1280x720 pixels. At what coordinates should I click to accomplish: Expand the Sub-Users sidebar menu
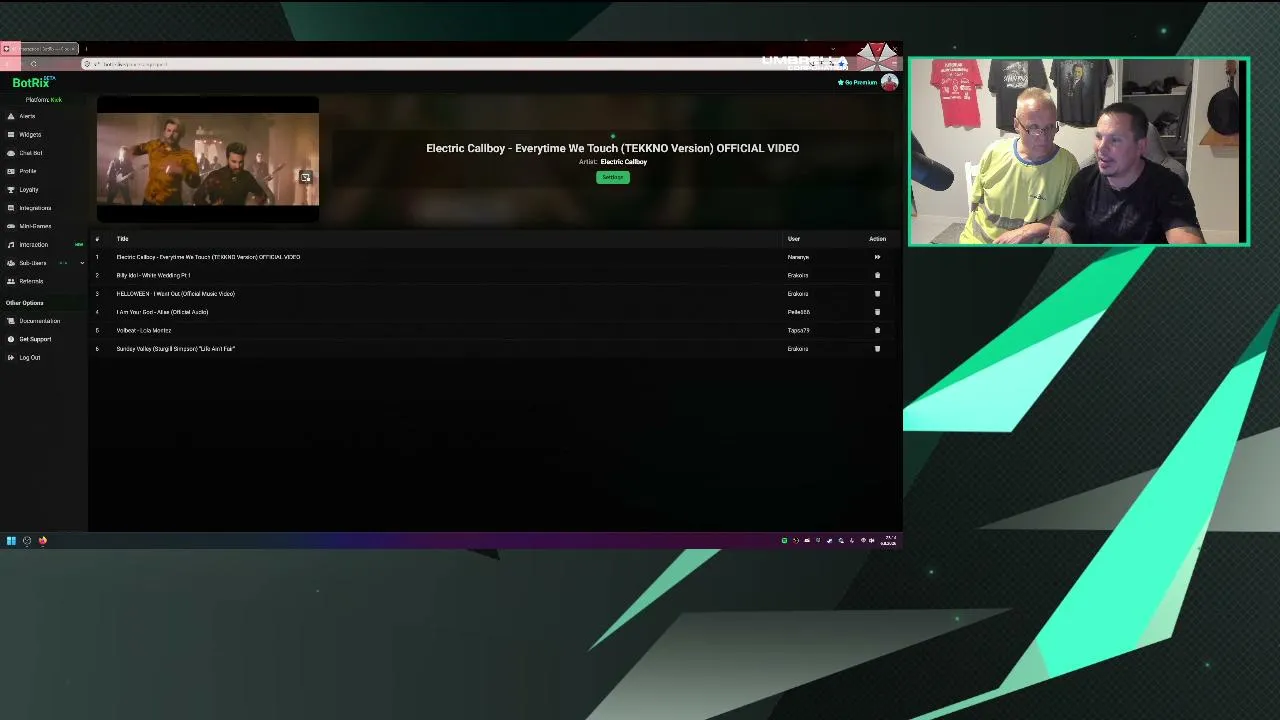82,263
